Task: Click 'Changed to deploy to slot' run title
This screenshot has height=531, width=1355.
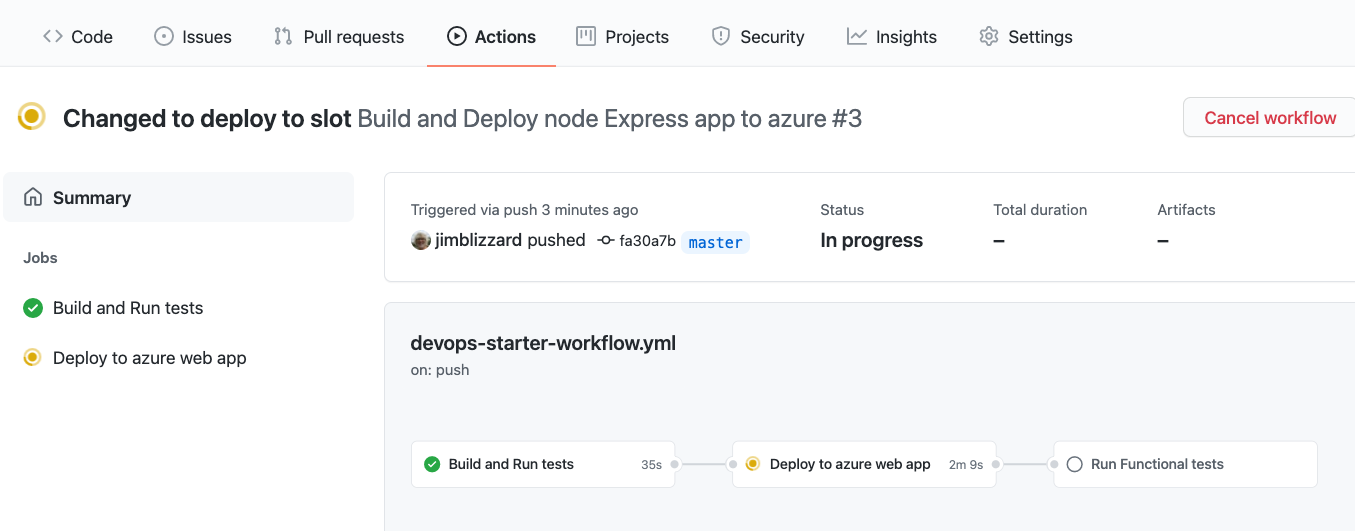Action: (207, 119)
